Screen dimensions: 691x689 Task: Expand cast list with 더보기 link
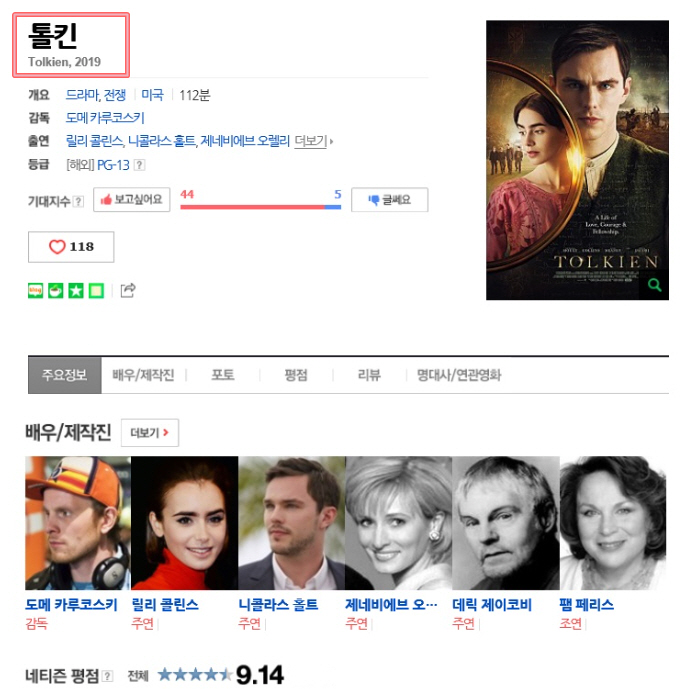313,141
